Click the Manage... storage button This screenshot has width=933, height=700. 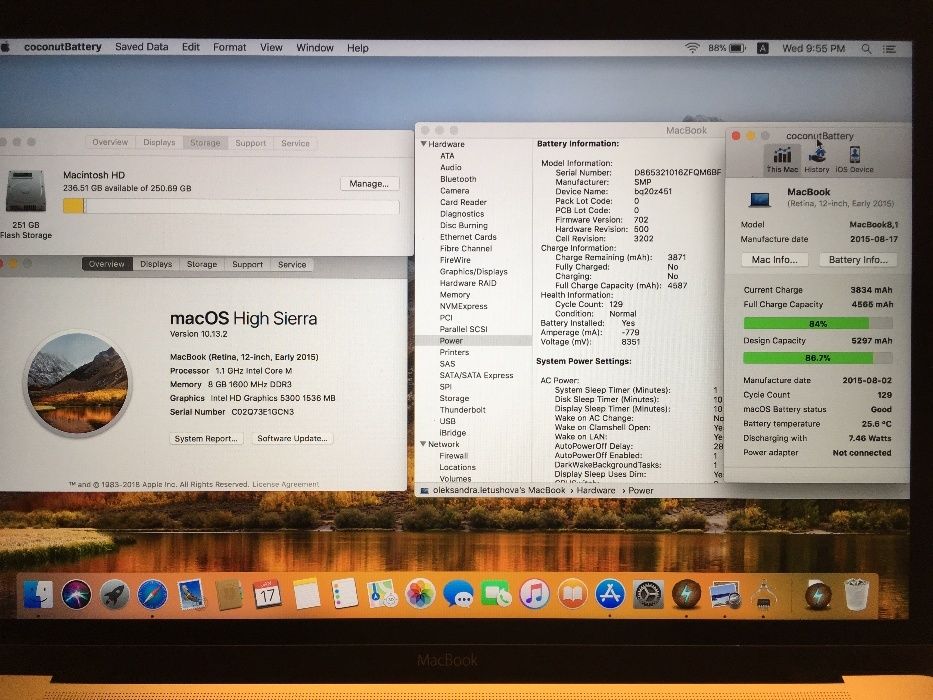coord(369,184)
